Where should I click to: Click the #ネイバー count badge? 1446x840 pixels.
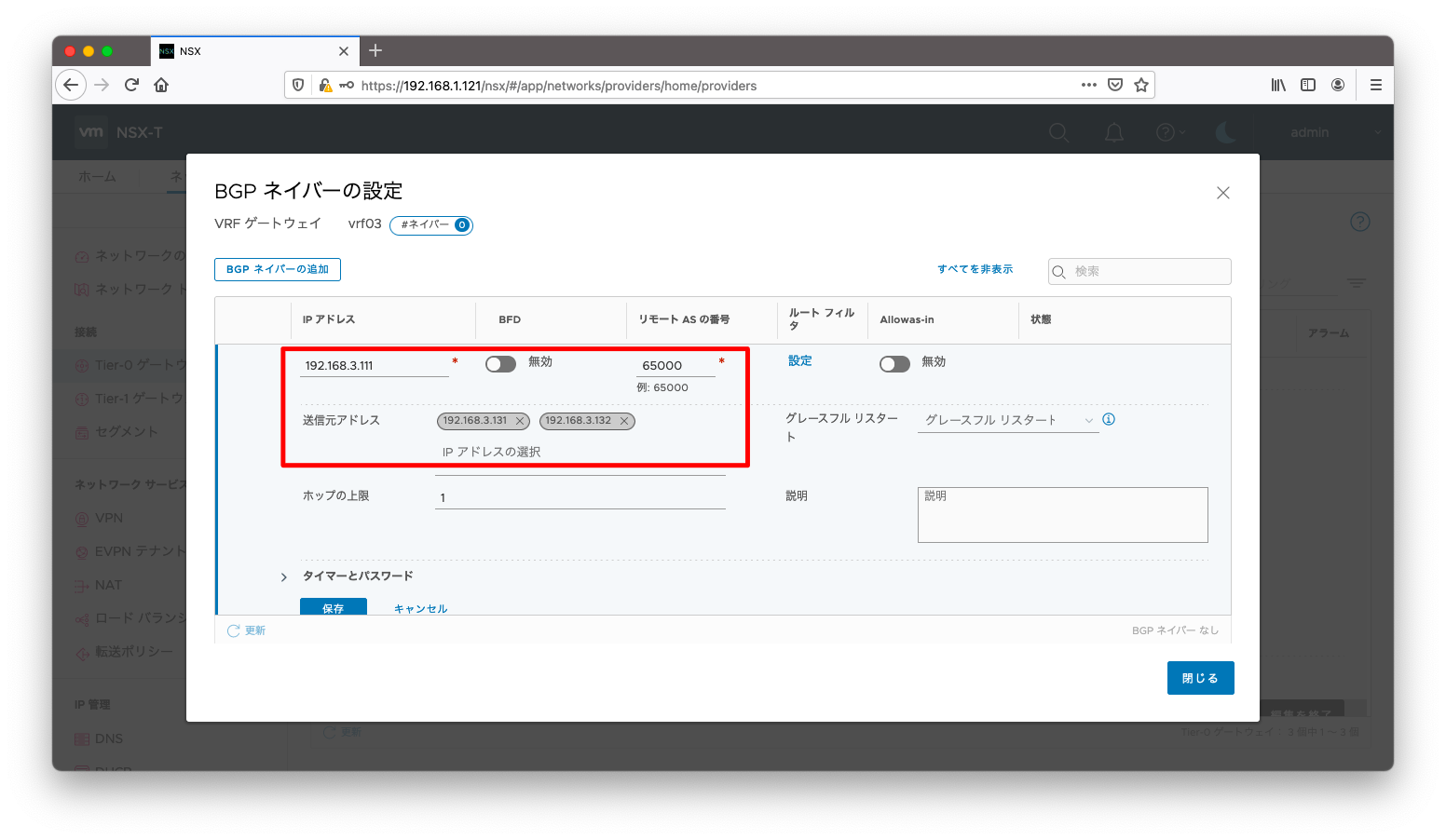click(431, 224)
